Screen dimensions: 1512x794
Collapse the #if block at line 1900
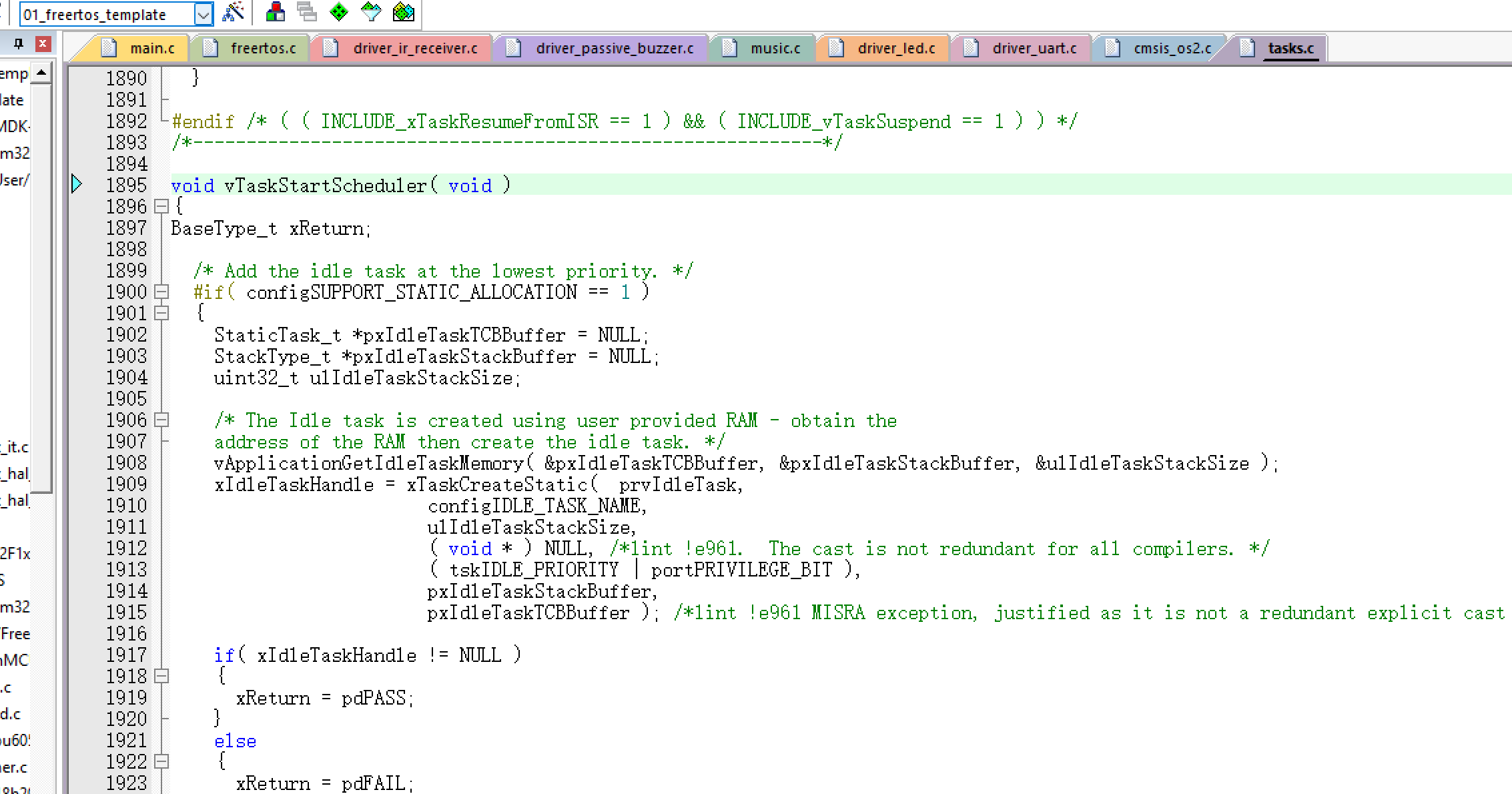(161, 292)
